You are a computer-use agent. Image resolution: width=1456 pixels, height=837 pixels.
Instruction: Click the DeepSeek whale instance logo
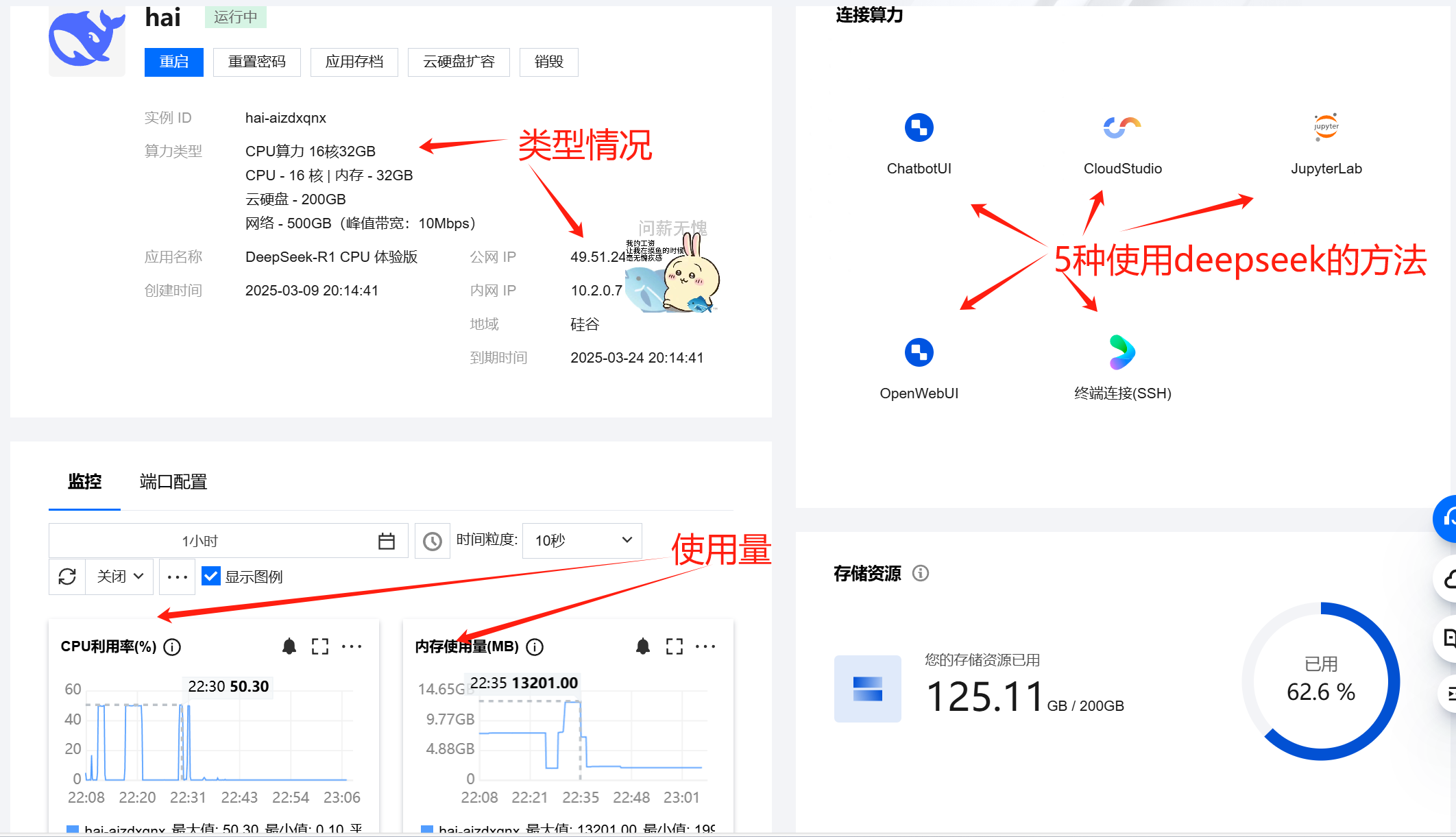pyautogui.click(x=87, y=40)
